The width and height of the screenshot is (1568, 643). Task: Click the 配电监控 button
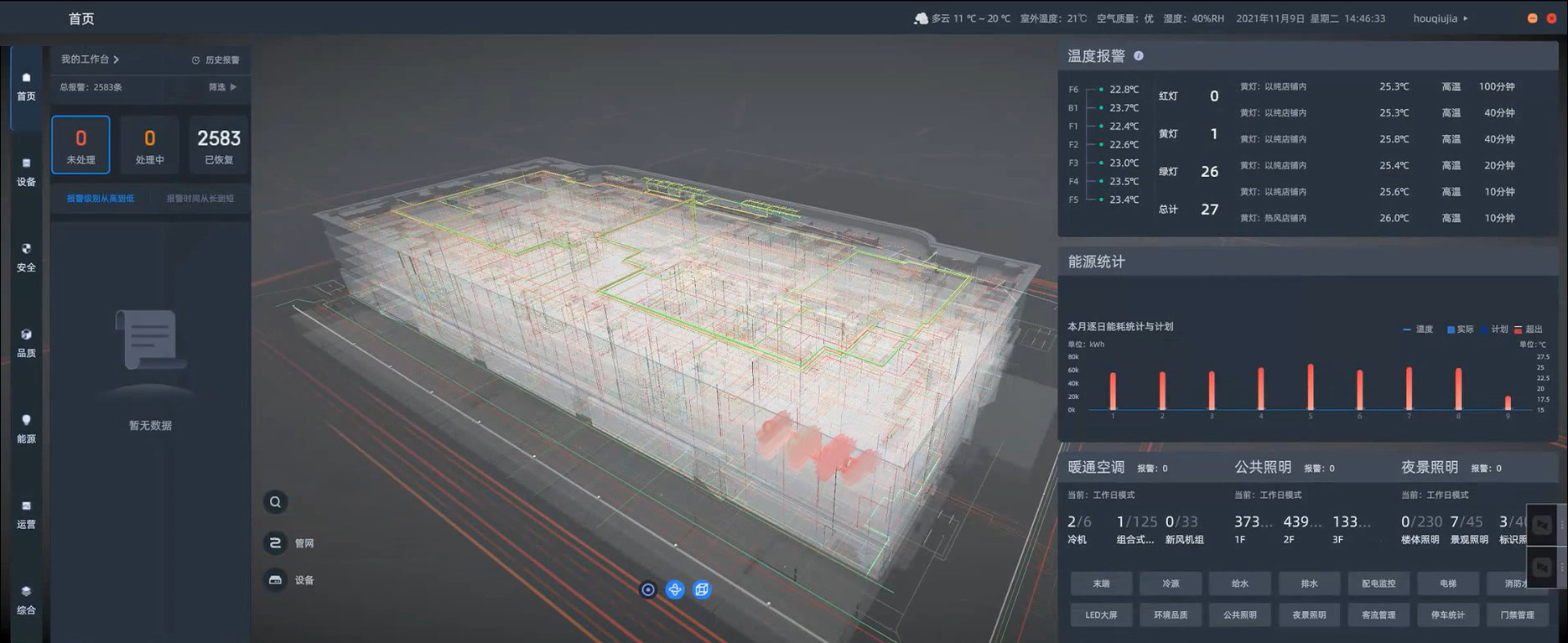click(x=1378, y=583)
